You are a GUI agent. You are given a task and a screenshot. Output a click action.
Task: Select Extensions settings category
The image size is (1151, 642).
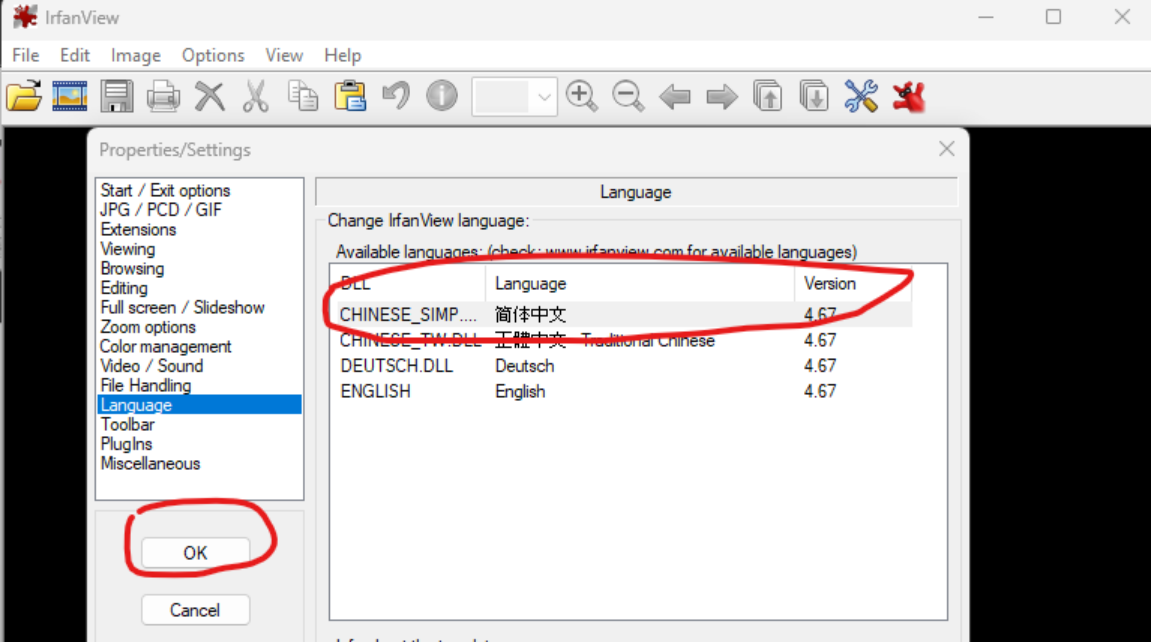[x=138, y=230]
